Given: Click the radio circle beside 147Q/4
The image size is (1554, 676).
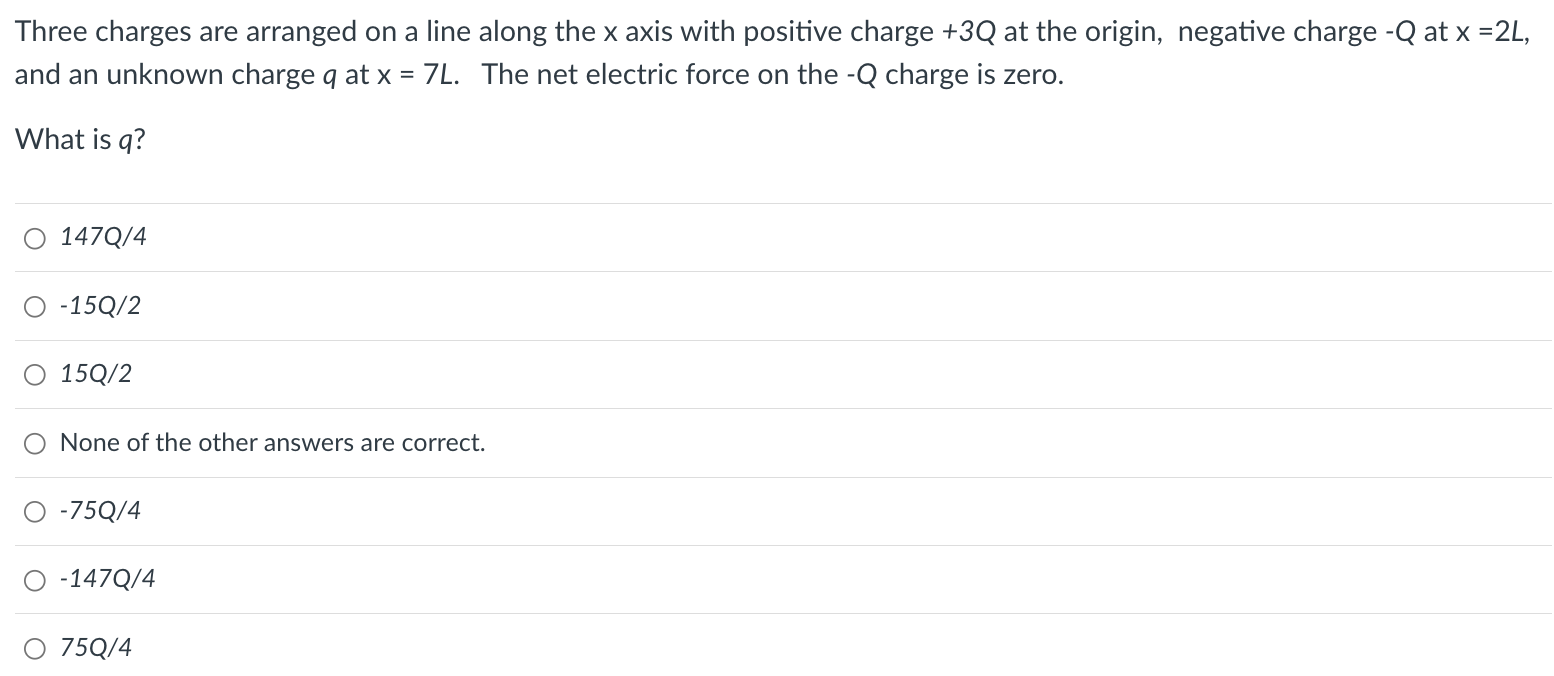Looking at the screenshot, I should [x=35, y=237].
